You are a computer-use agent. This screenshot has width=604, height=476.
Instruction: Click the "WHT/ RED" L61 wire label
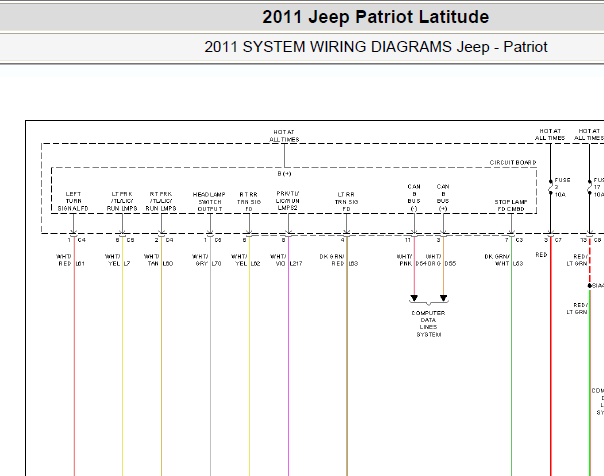64,260
